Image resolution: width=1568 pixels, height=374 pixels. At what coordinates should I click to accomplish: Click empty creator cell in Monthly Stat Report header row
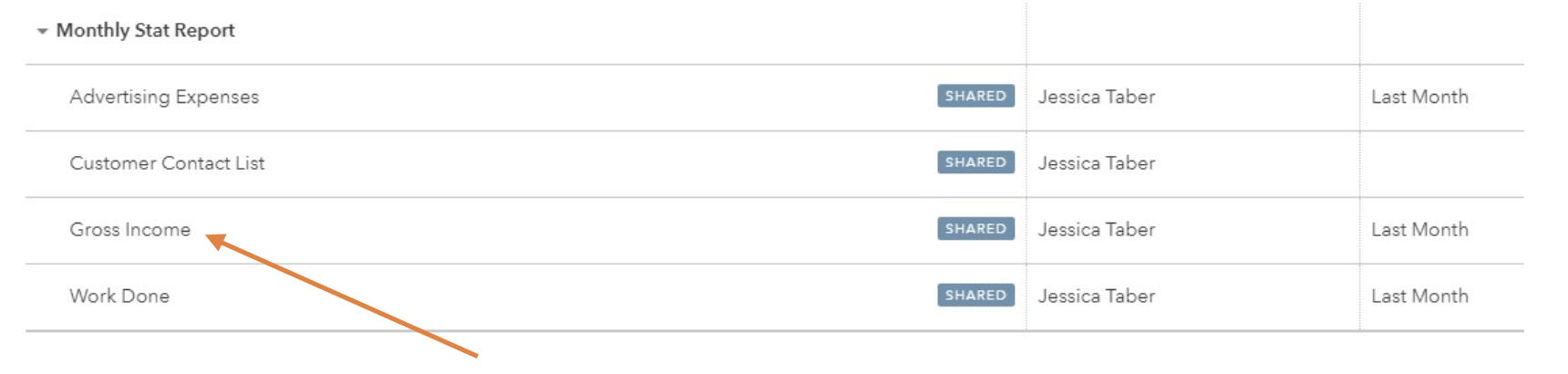(1192, 32)
